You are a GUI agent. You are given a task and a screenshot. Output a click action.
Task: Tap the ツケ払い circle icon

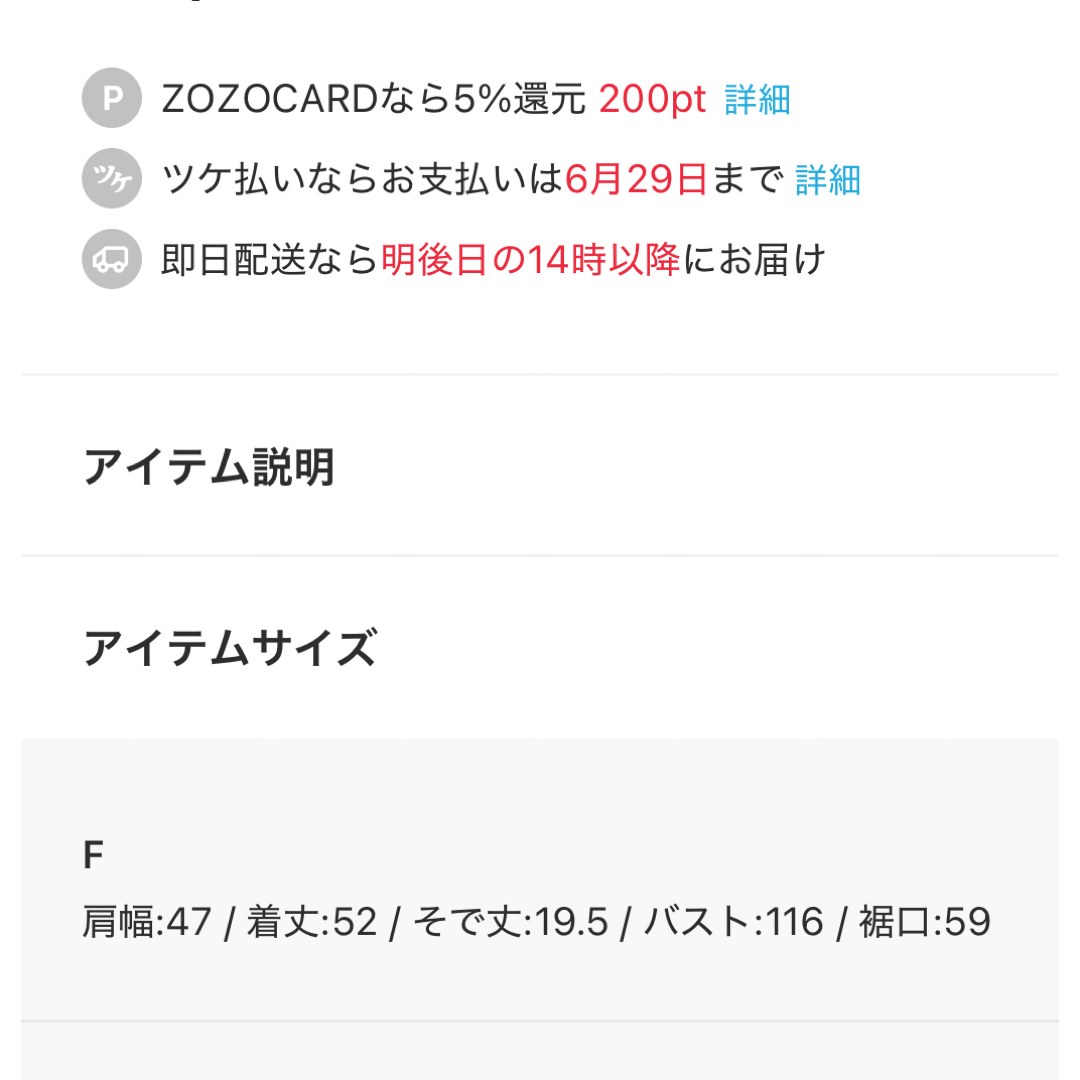click(112, 178)
